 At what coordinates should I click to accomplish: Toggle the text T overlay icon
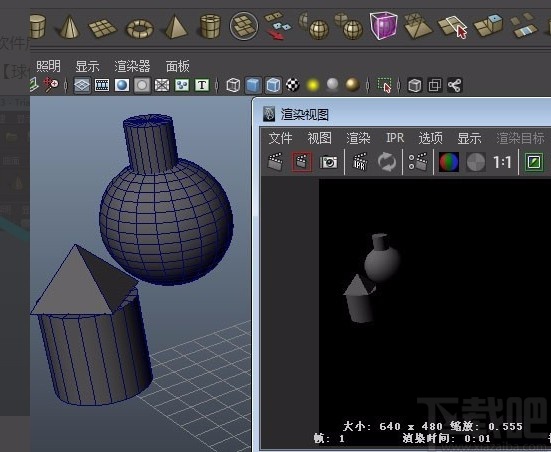click(202, 85)
